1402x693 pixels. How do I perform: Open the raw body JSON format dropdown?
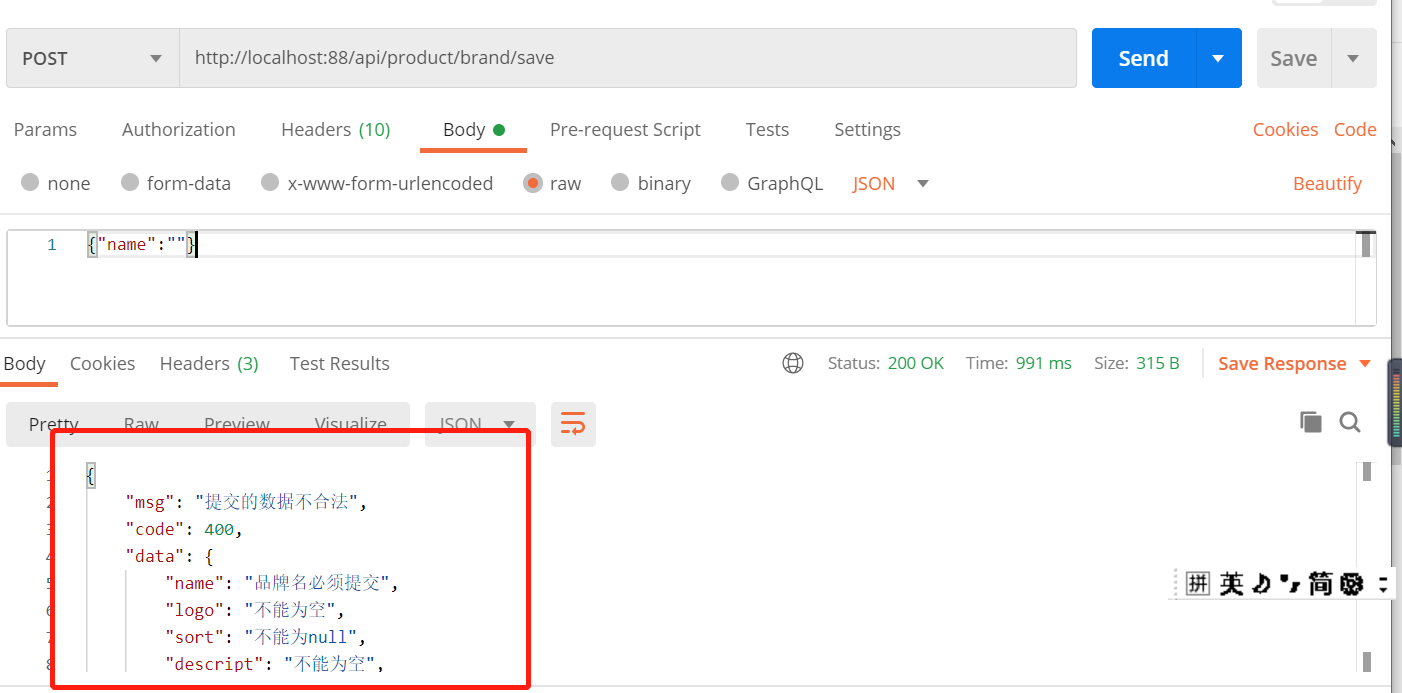[890, 183]
